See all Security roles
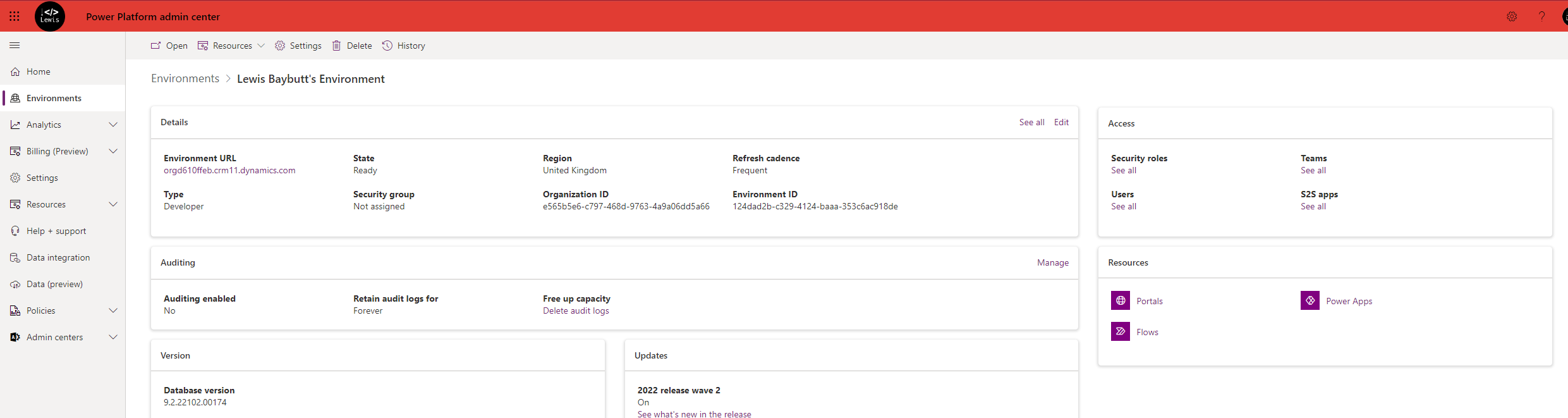The image size is (1568, 418). pos(1124,171)
